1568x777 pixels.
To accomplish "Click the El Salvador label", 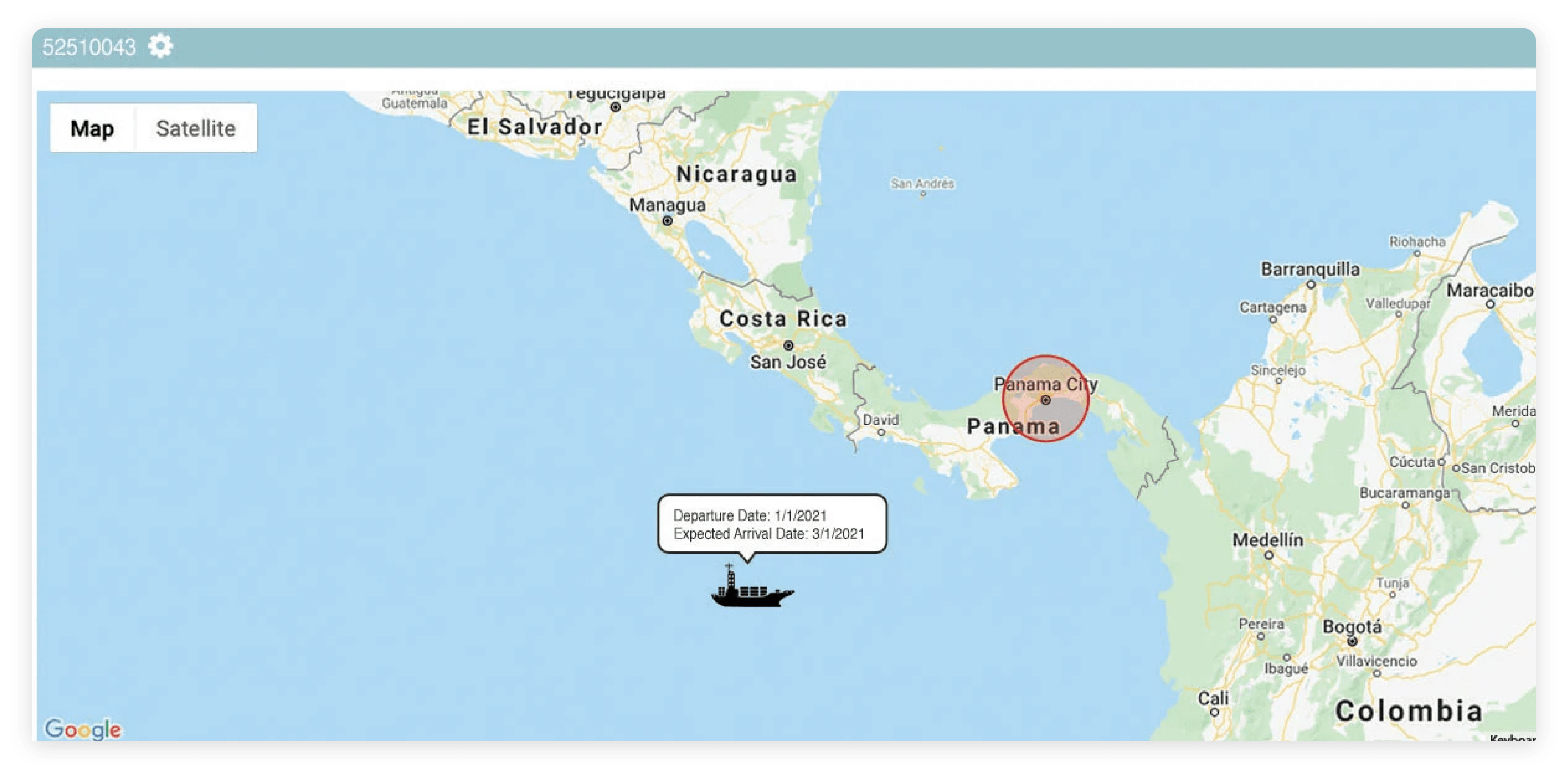I will point(535,127).
